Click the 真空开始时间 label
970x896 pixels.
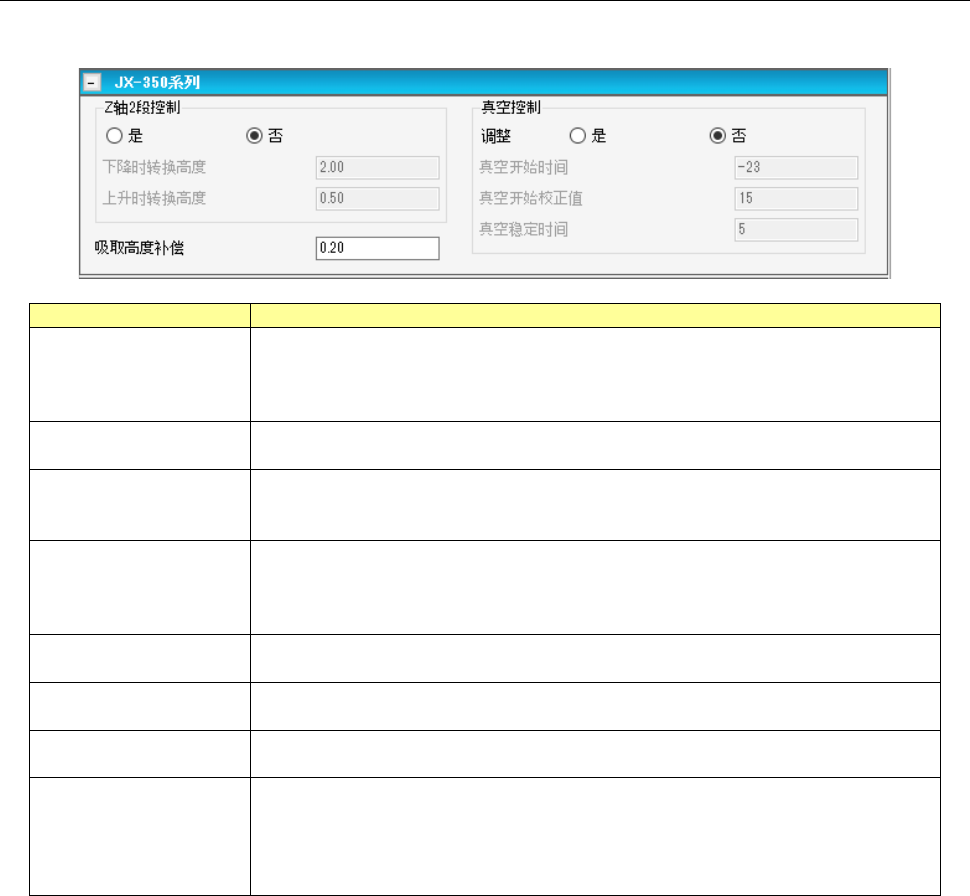pos(523,168)
